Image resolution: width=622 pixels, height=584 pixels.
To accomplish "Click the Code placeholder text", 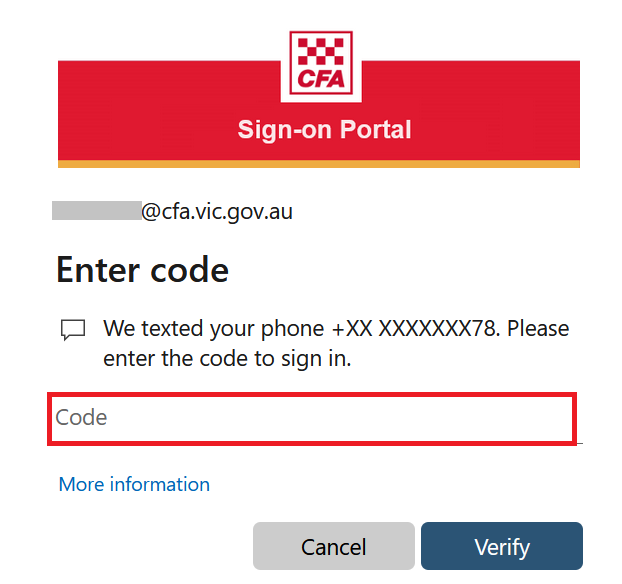I will 81,417.
